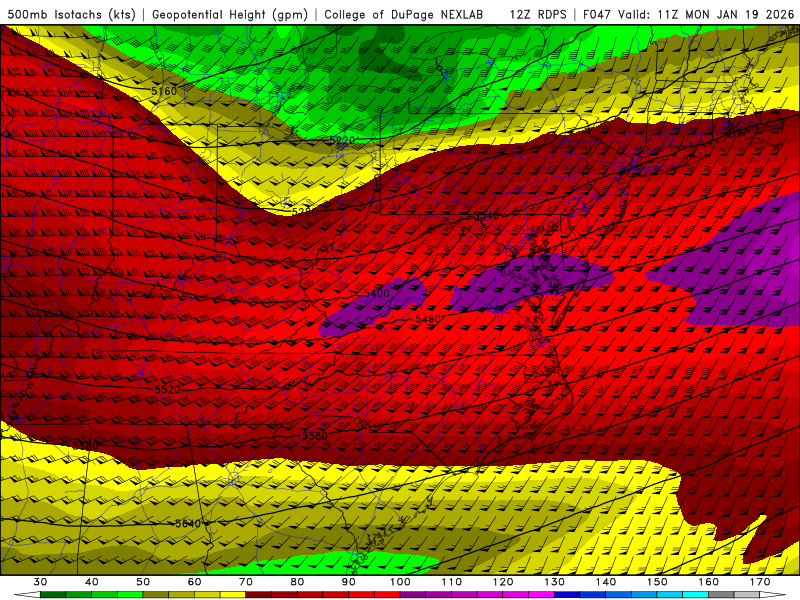This screenshot has width=800, height=600.
Task: Click the 'F047' forecast hour label
Action: pyautogui.click(x=597, y=14)
